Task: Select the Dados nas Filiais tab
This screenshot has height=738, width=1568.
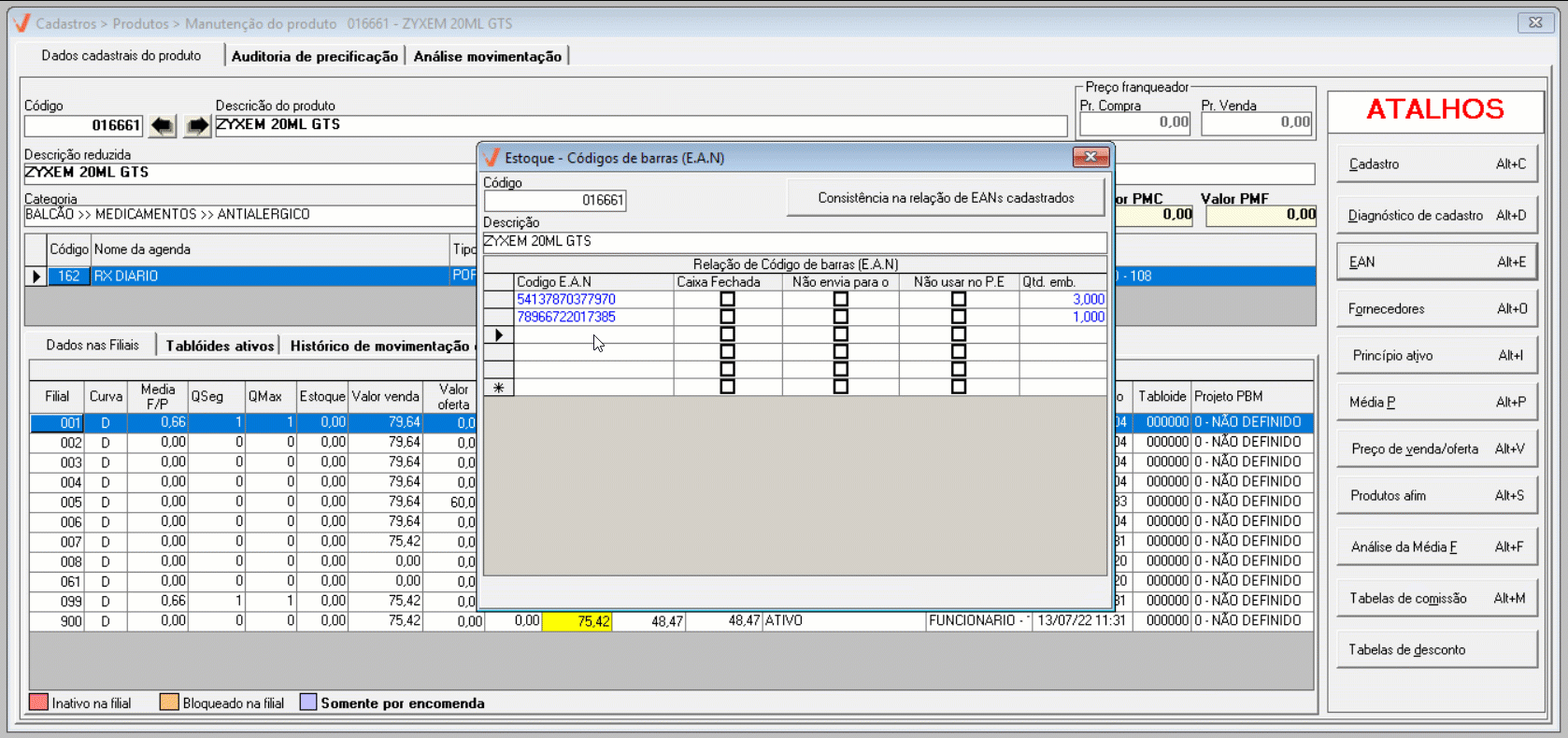Action: coord(93,346)
